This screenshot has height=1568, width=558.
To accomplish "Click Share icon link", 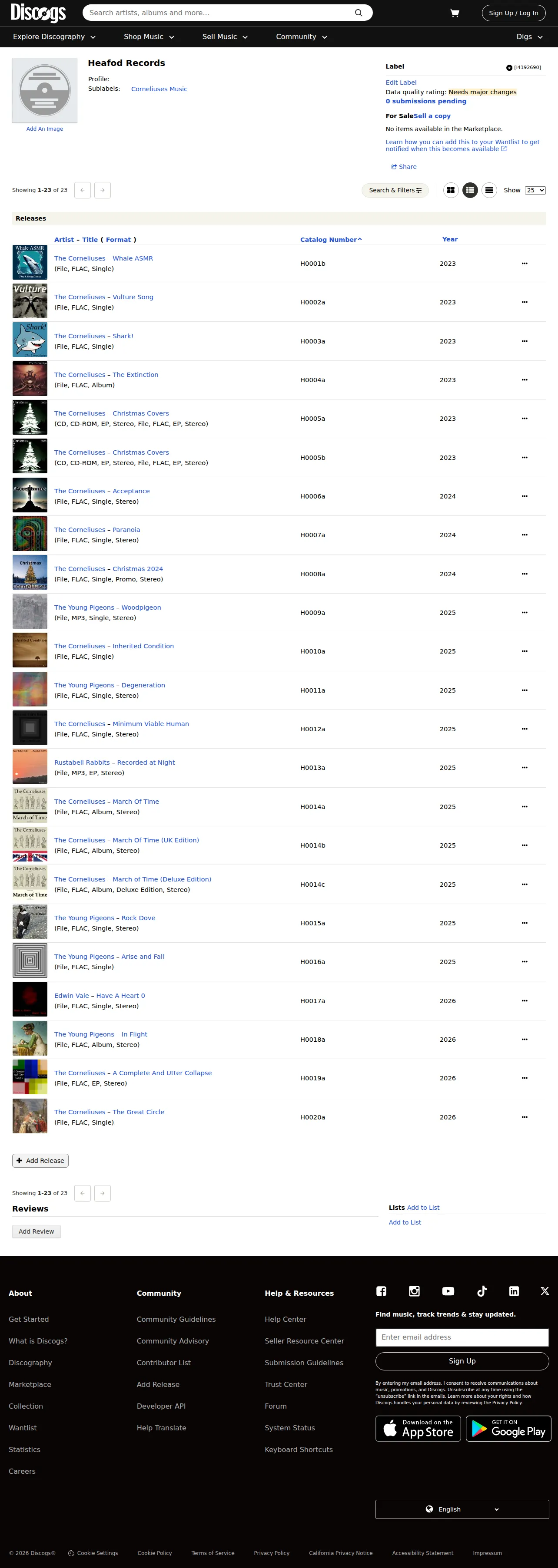I will click(x=404, y=167).
